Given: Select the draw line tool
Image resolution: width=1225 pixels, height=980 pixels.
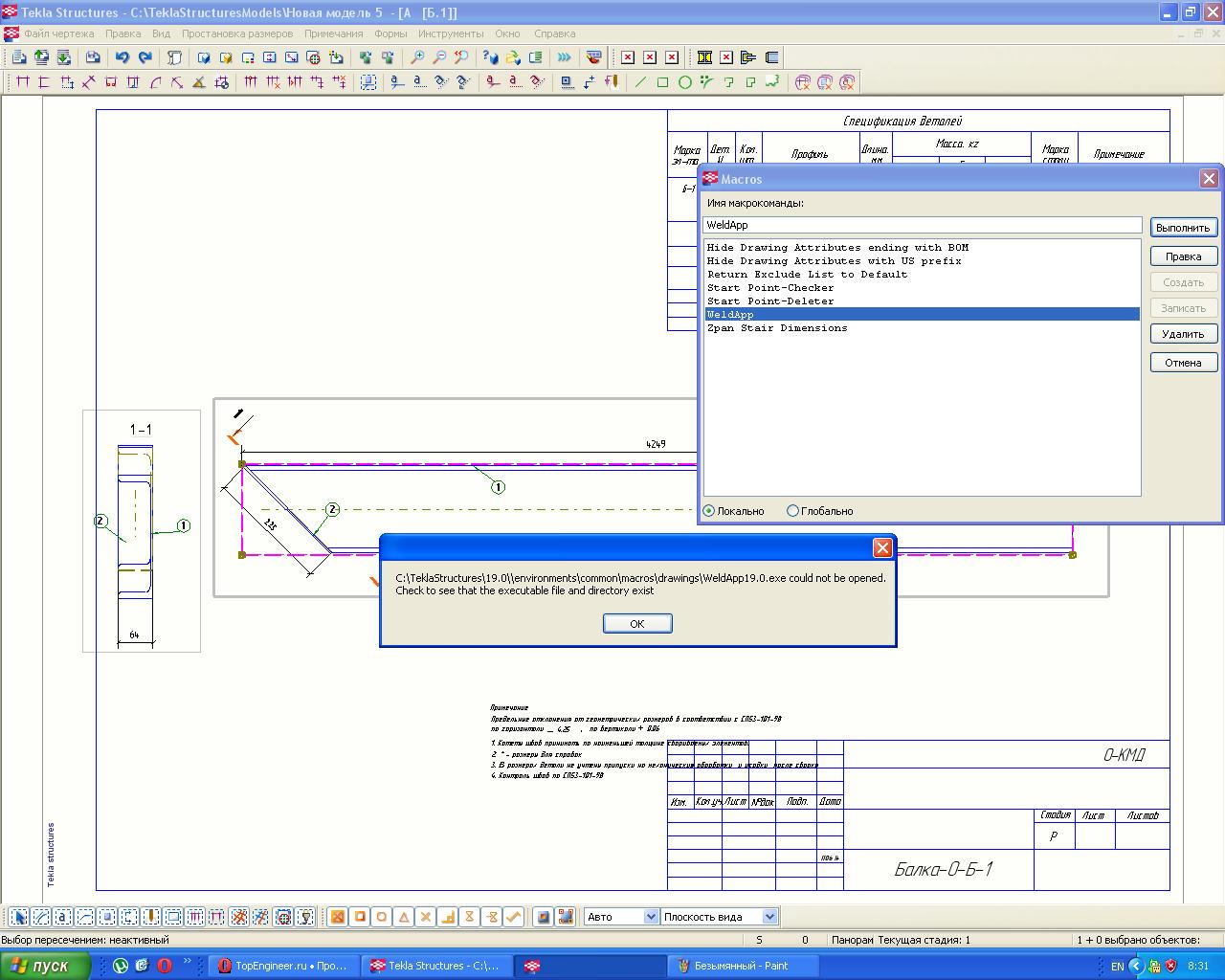Looking at the screenshot, I should (640, 82).
